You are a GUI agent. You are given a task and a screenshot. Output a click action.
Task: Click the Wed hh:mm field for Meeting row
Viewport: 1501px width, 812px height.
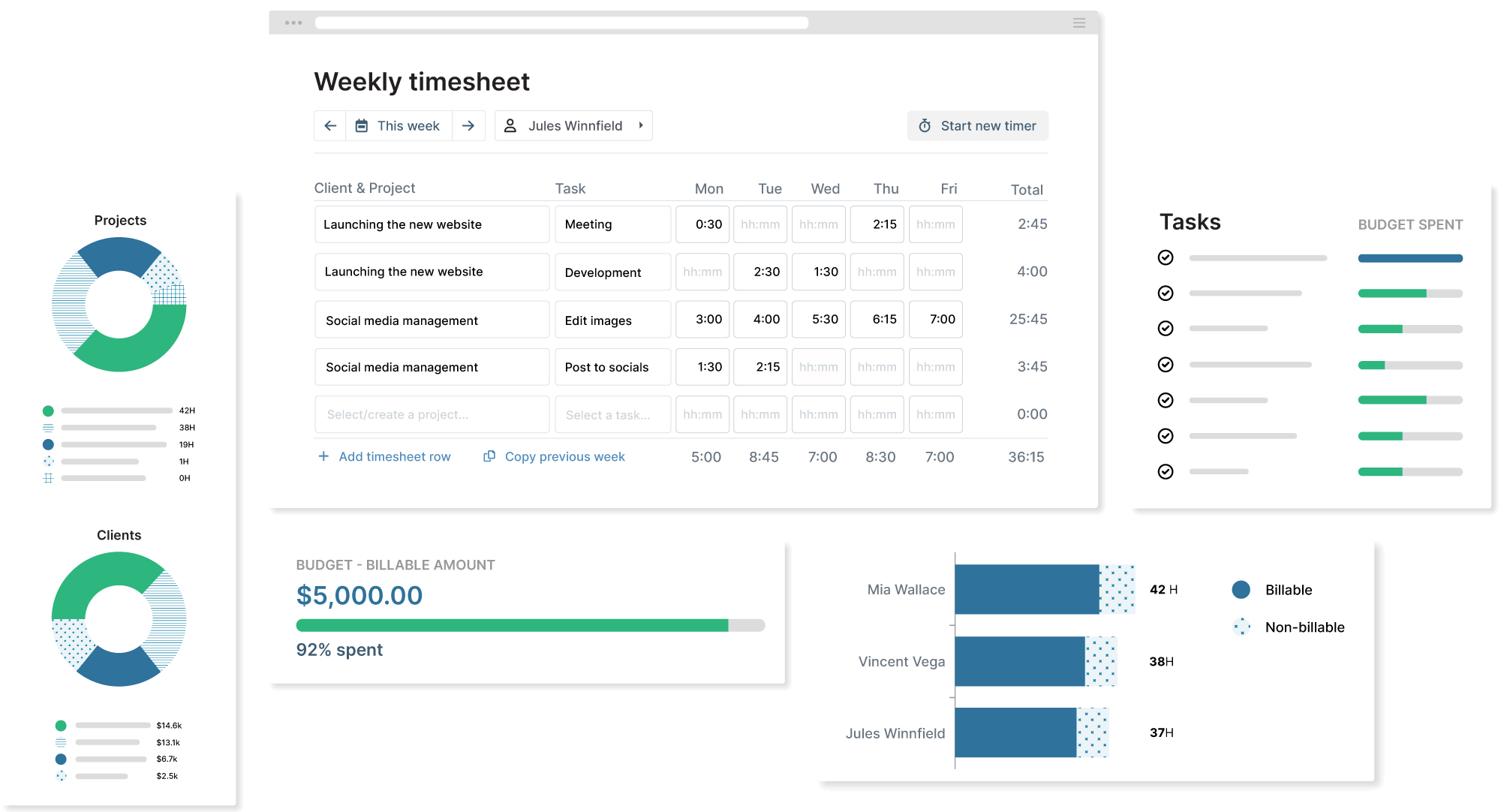point(818,224)
